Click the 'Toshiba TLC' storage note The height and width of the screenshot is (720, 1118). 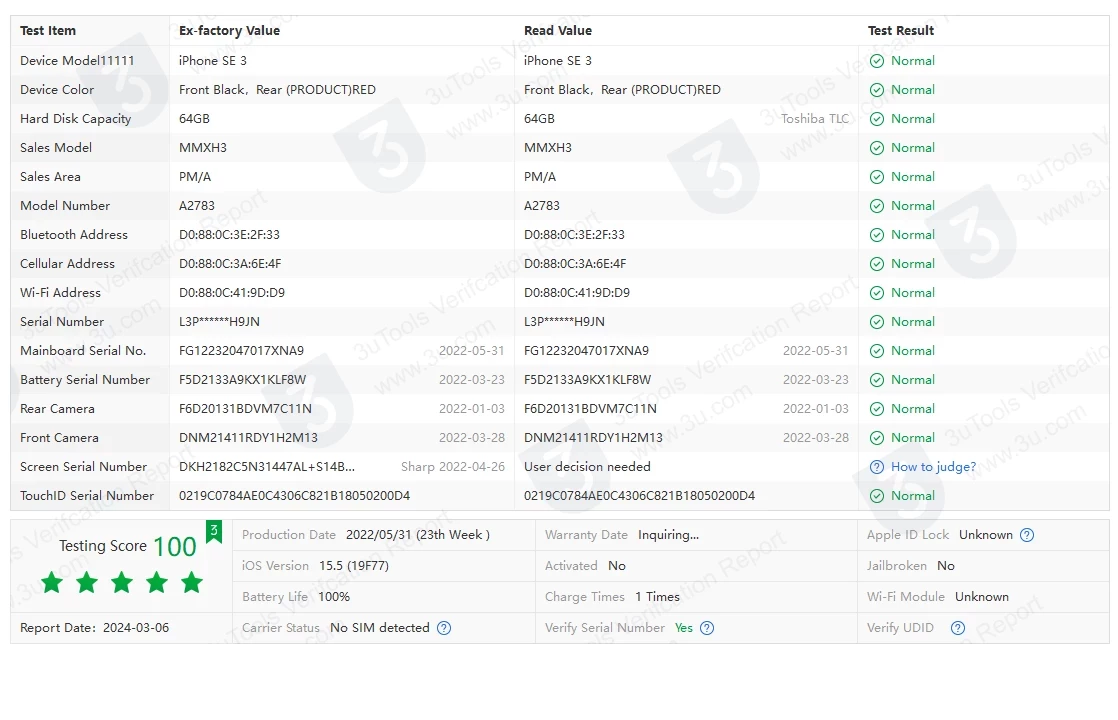(x=815, y=119)
